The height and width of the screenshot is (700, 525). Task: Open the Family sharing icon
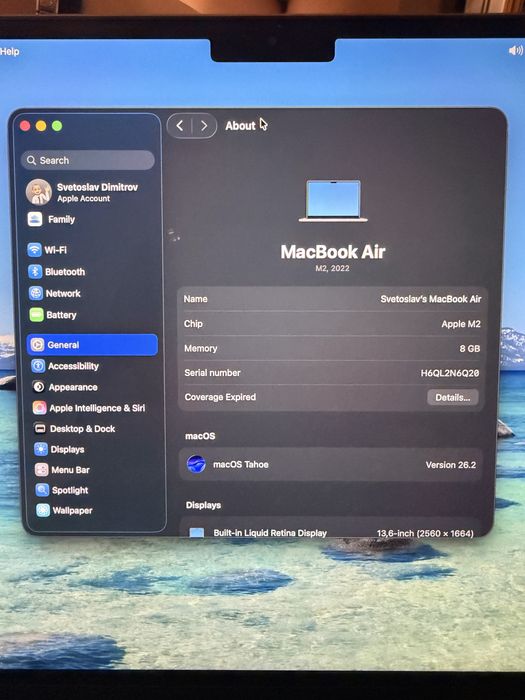tap(35, 219)
